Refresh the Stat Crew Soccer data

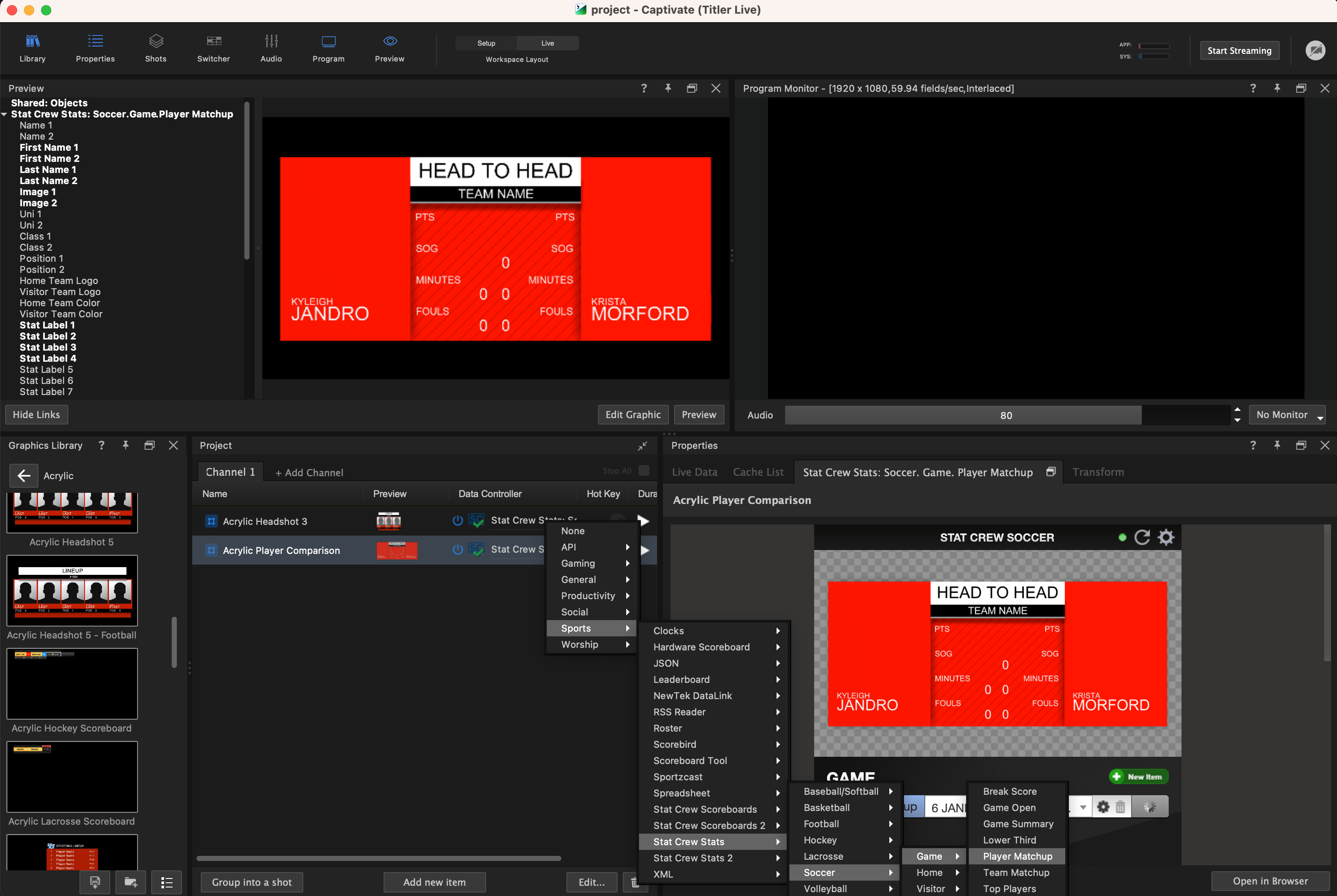[1142, 537]
